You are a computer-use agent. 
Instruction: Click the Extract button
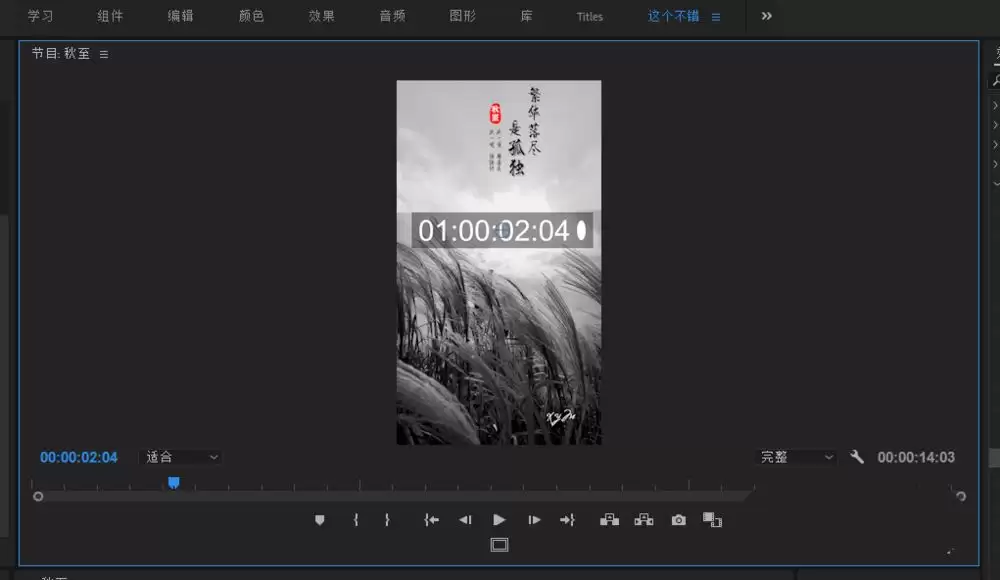(643, 520)
